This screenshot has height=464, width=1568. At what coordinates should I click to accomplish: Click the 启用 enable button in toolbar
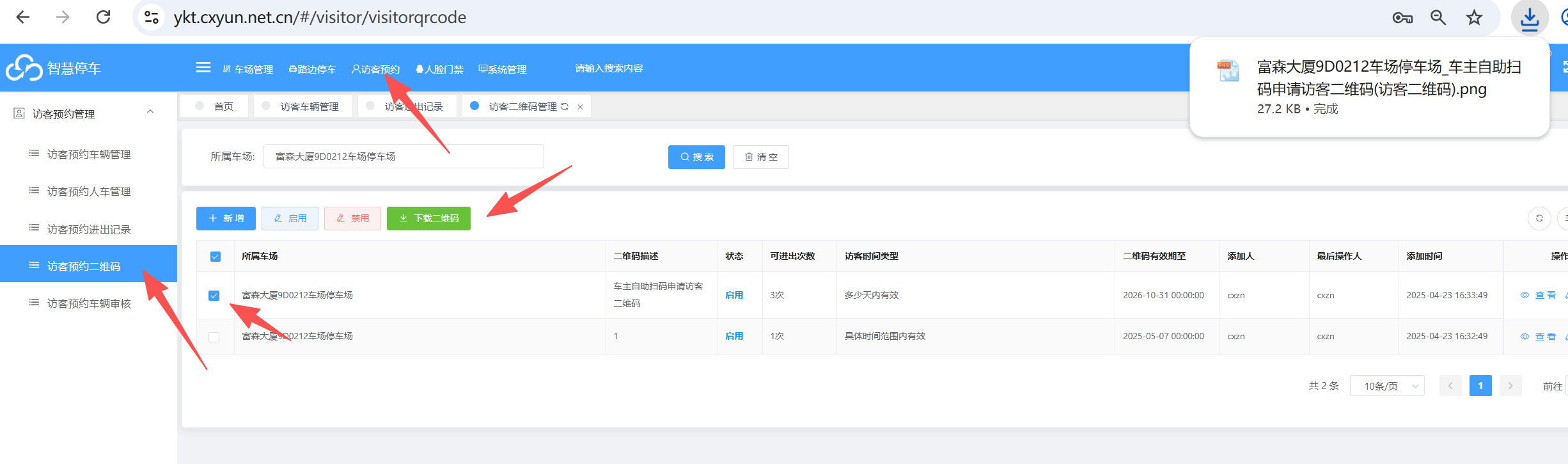point(290,218)
